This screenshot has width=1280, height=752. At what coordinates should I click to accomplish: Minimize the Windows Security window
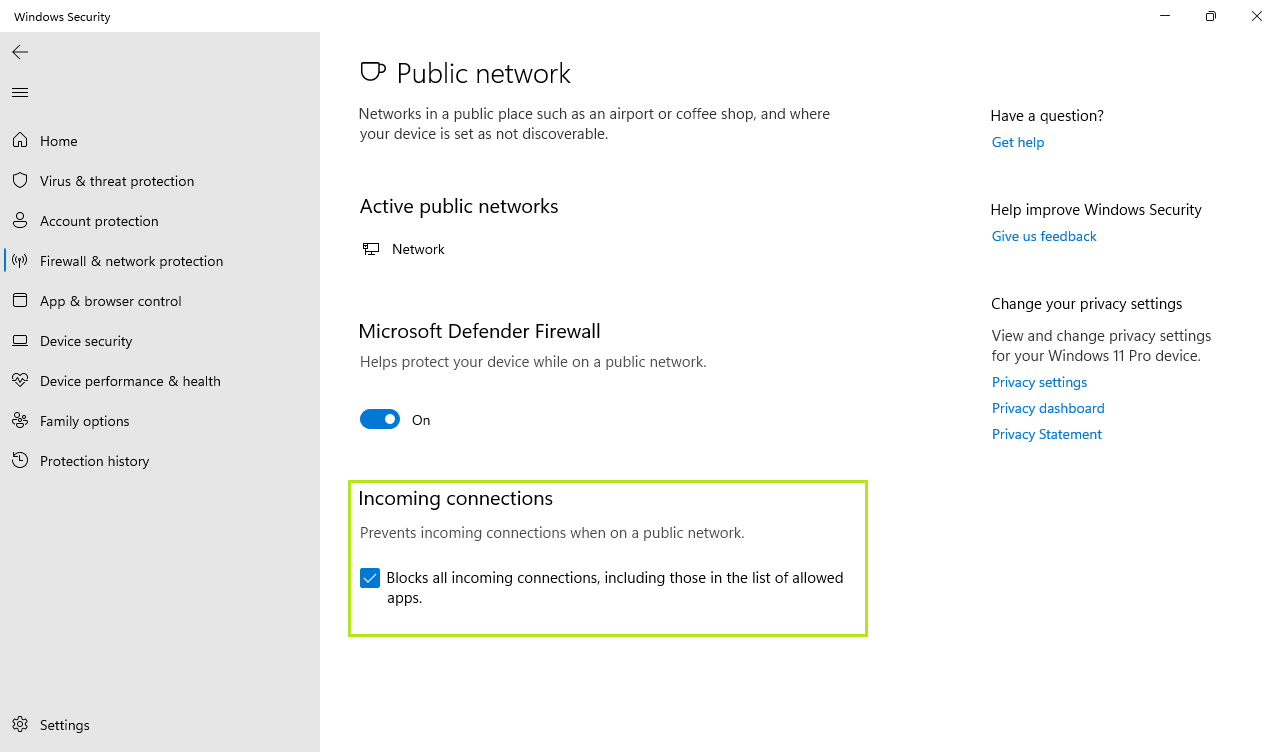(1165, 16)
